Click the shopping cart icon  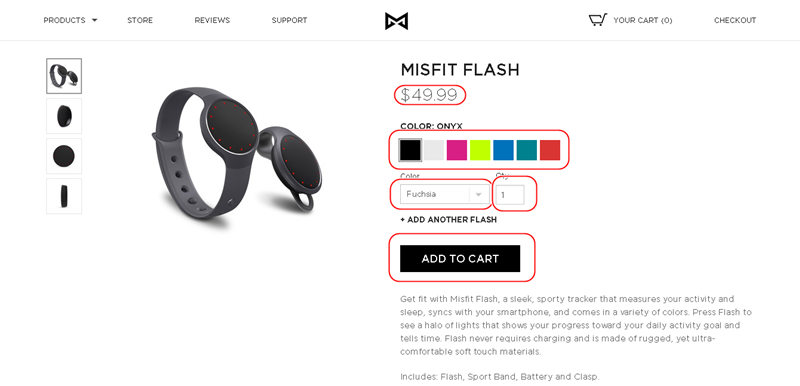[598, 20]
